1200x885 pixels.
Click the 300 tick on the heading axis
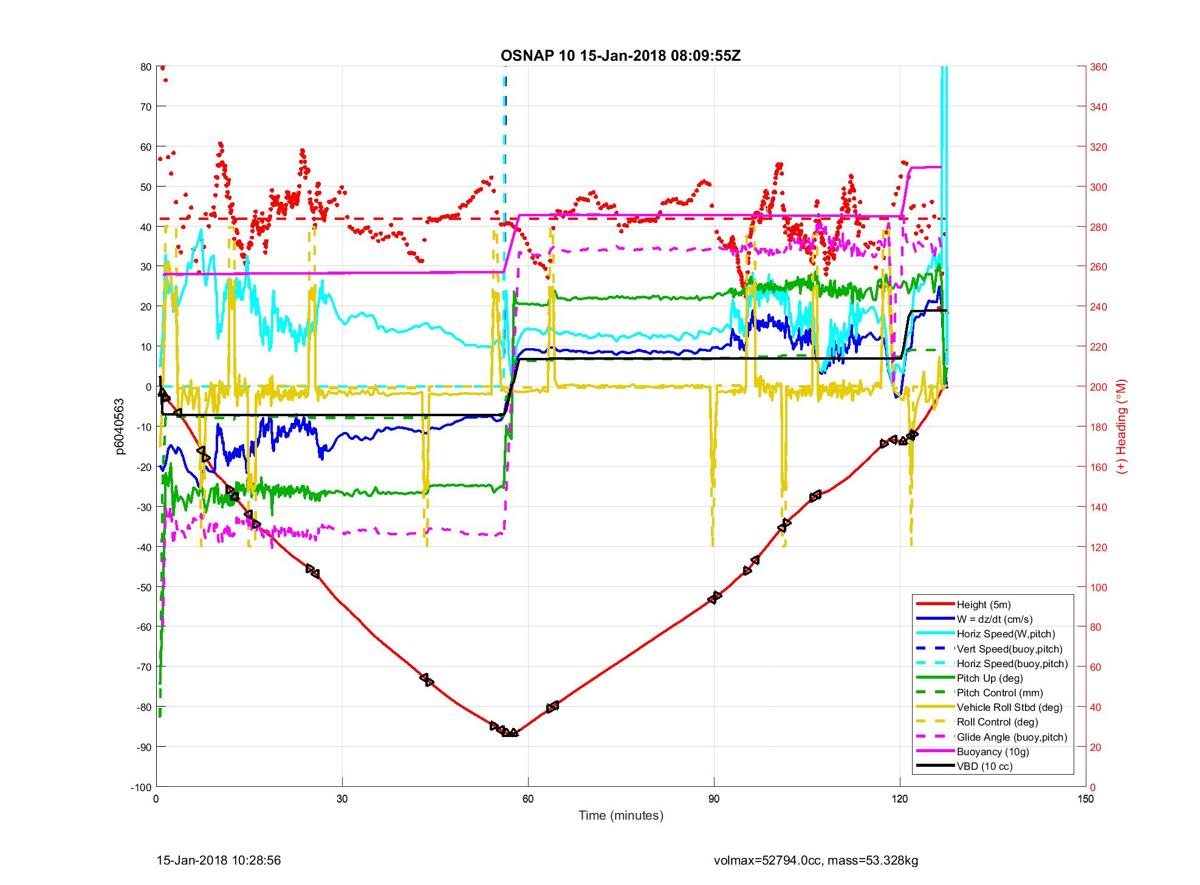(1099, 187)
